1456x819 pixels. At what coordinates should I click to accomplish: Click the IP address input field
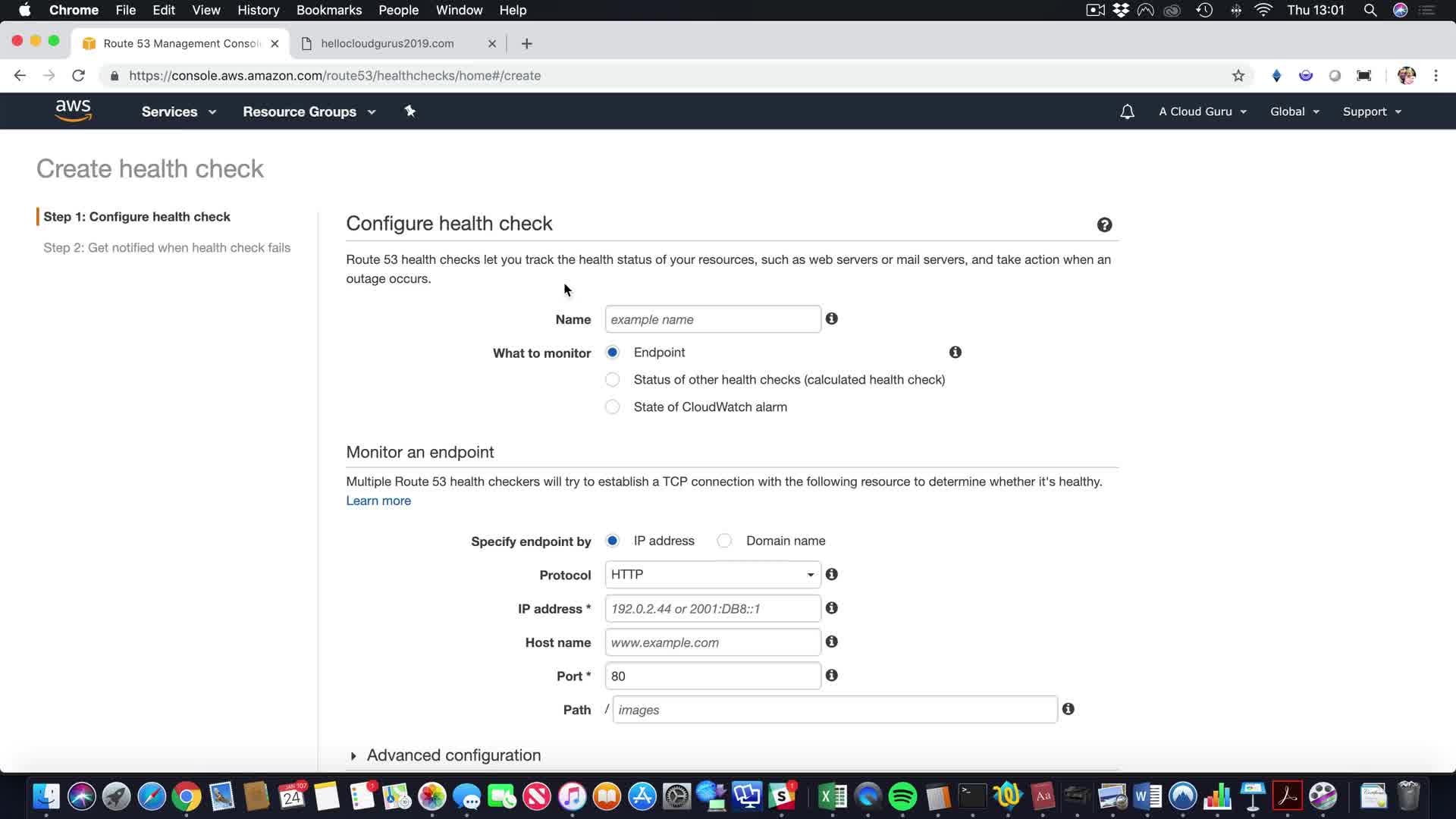[712, 608]
